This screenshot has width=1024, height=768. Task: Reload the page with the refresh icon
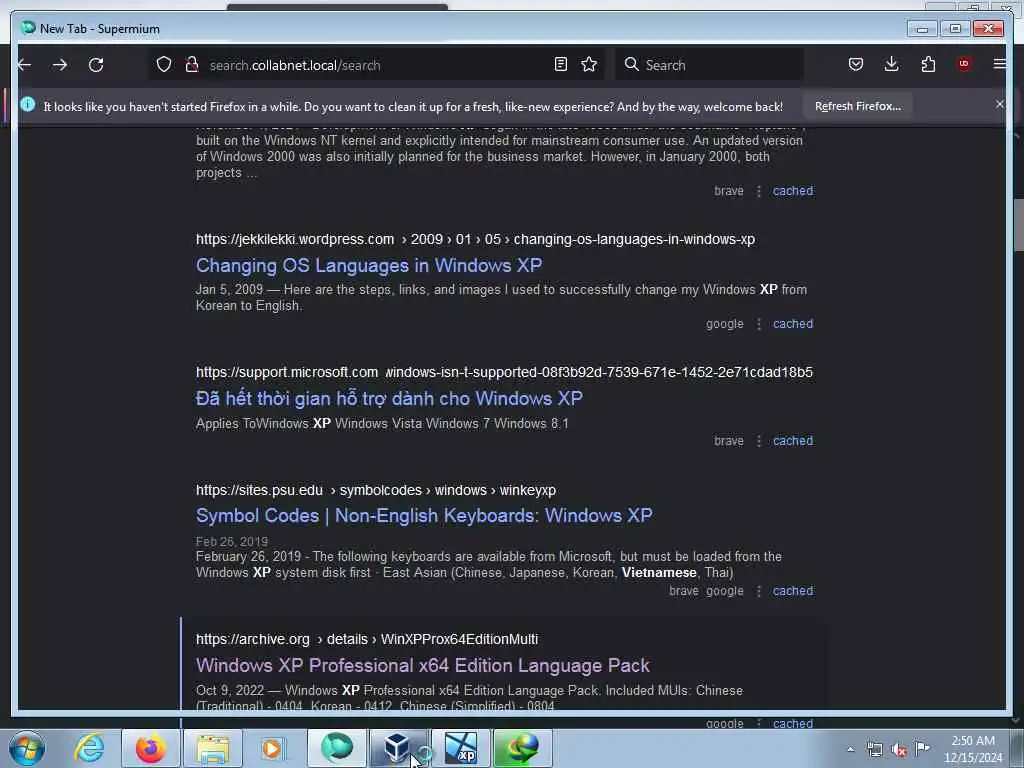[x=96, y=65]
